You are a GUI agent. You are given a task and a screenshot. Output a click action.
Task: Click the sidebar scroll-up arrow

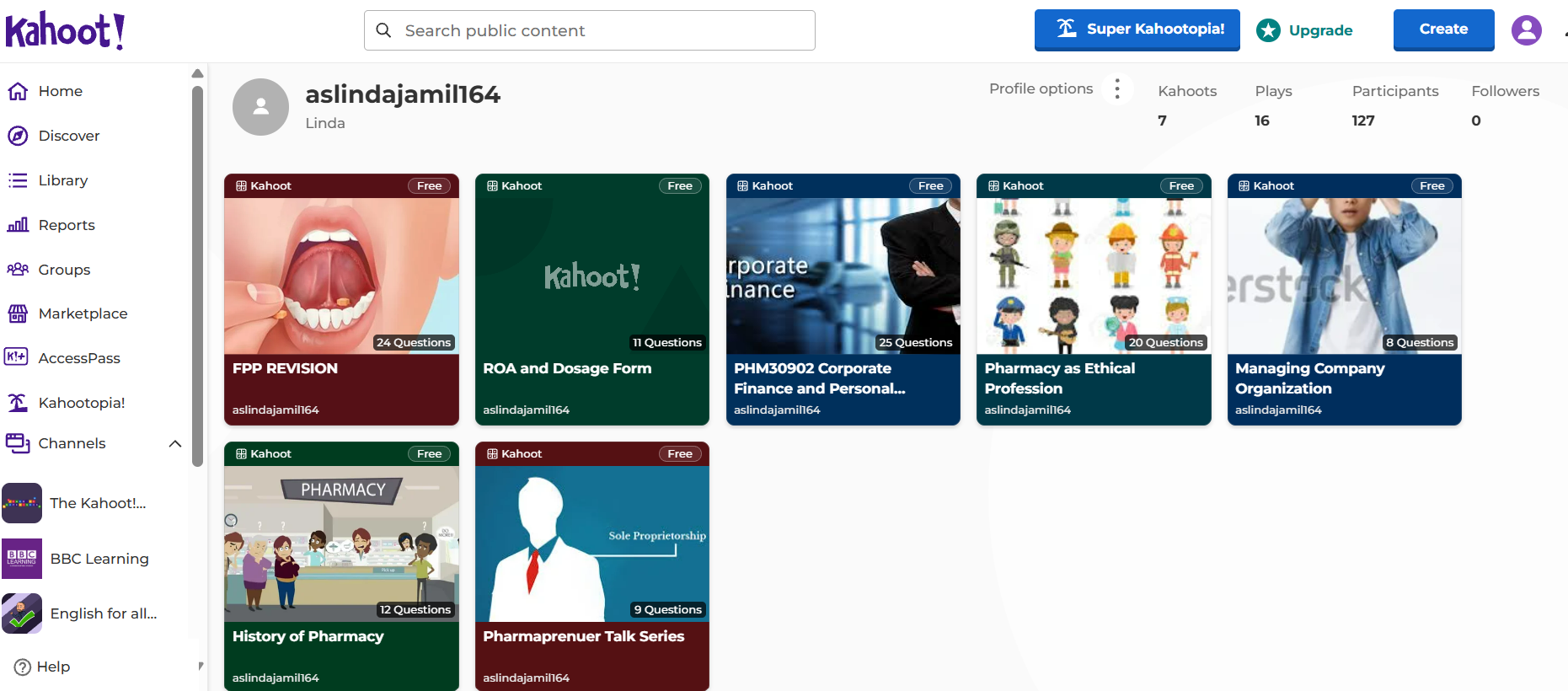coord(197,73)
